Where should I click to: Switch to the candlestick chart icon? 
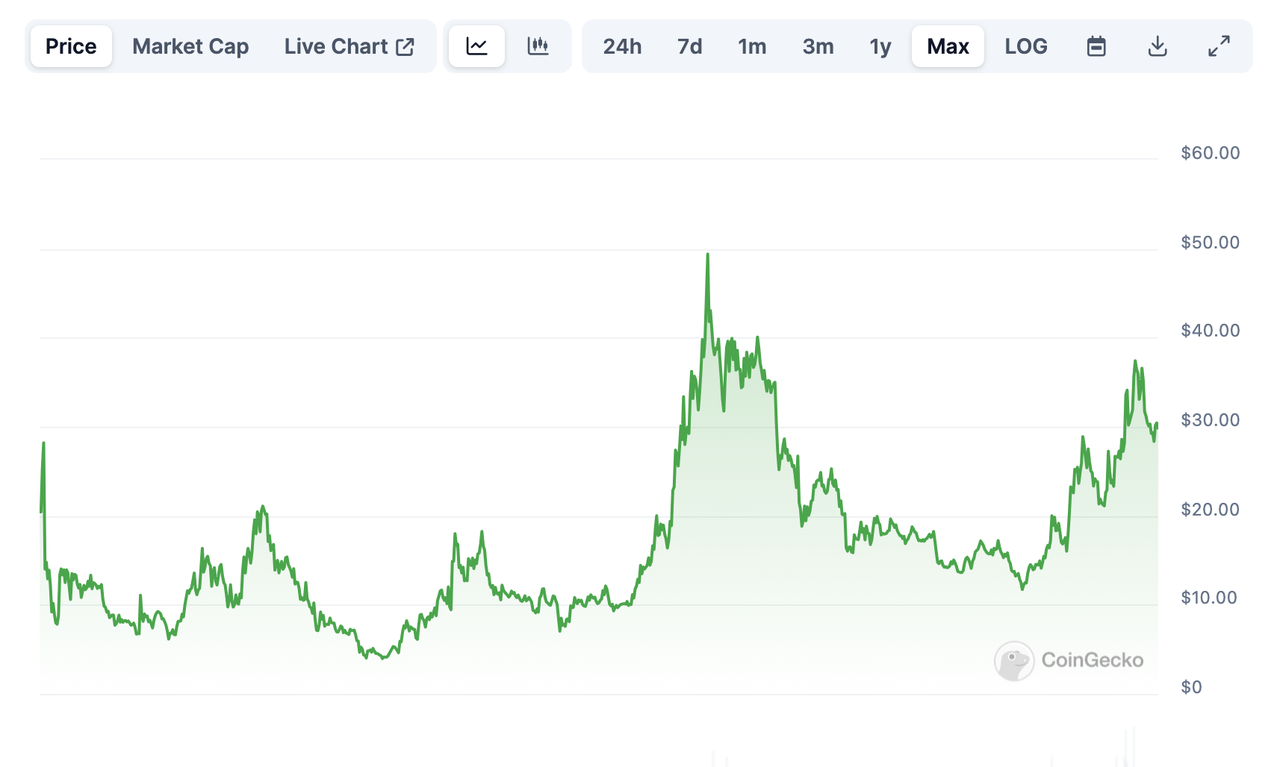click(538, 45)
